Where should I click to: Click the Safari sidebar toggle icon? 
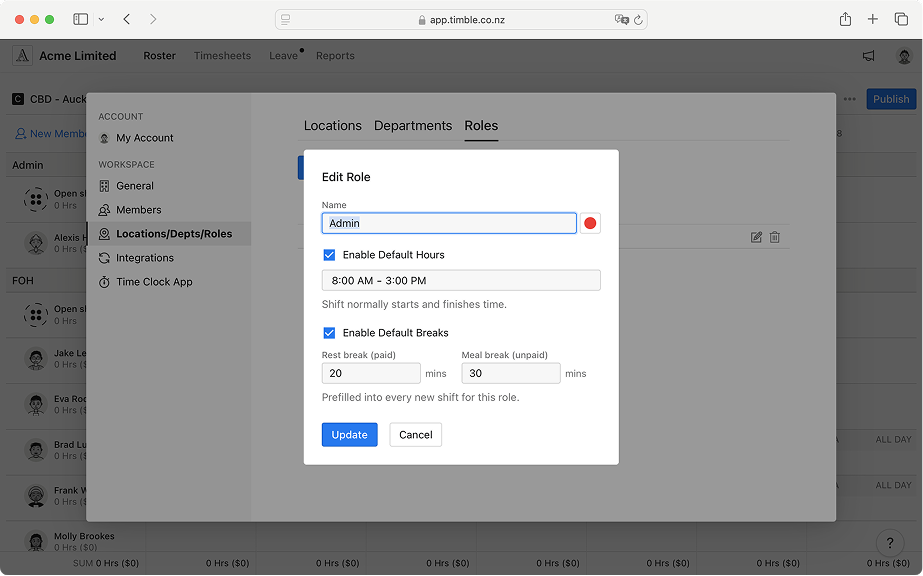coord(81,19)
